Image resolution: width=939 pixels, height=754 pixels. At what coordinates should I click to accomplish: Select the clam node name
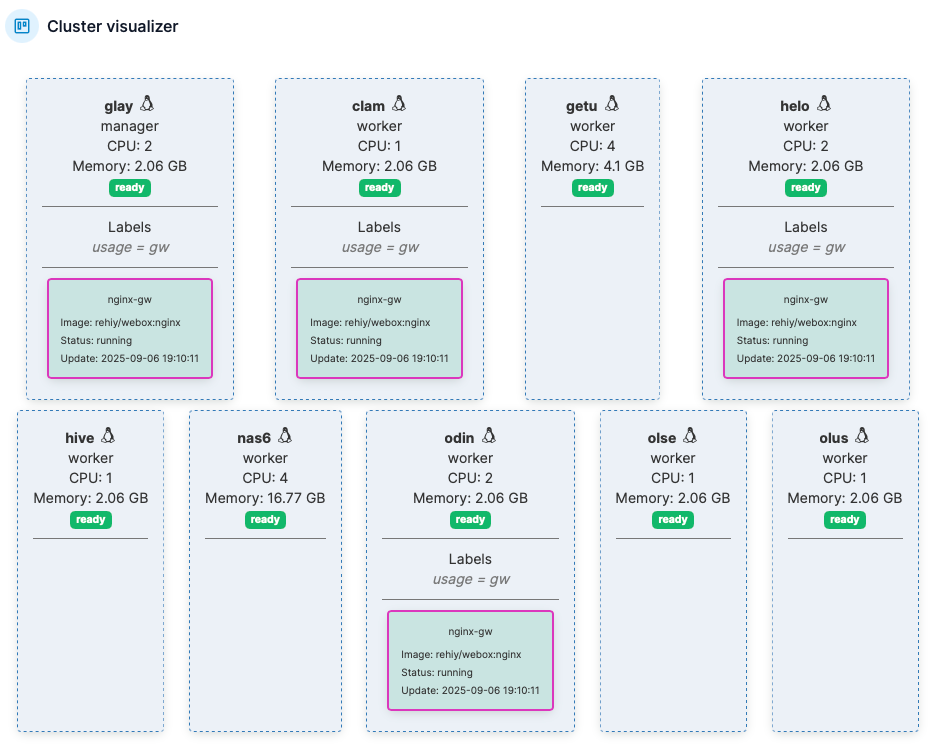click(x=368, y=107)
